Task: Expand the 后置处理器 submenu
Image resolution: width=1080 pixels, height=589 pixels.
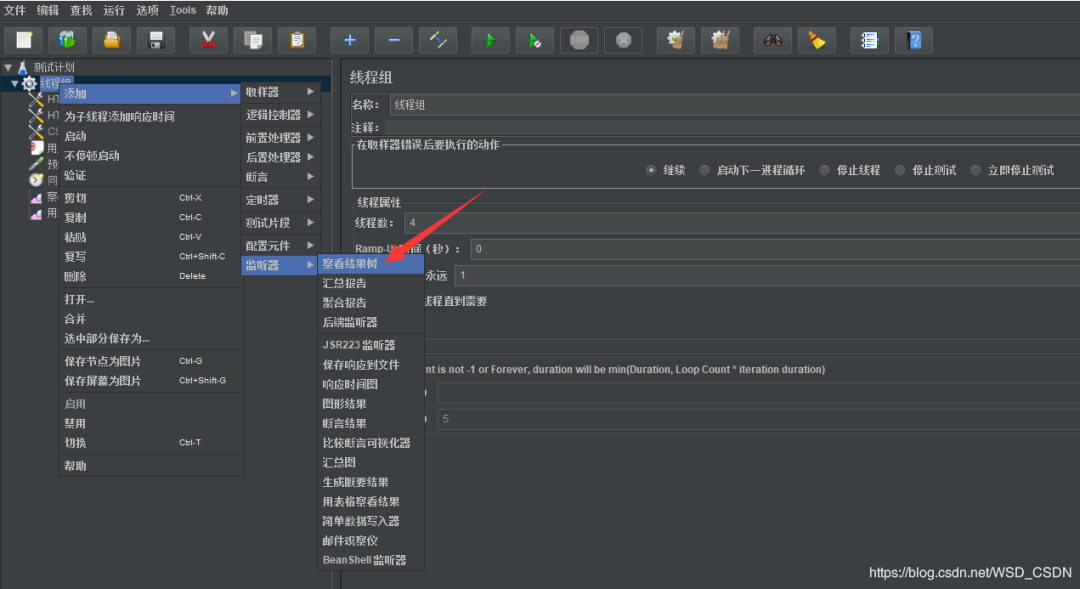Action: [x=279, y=157]
